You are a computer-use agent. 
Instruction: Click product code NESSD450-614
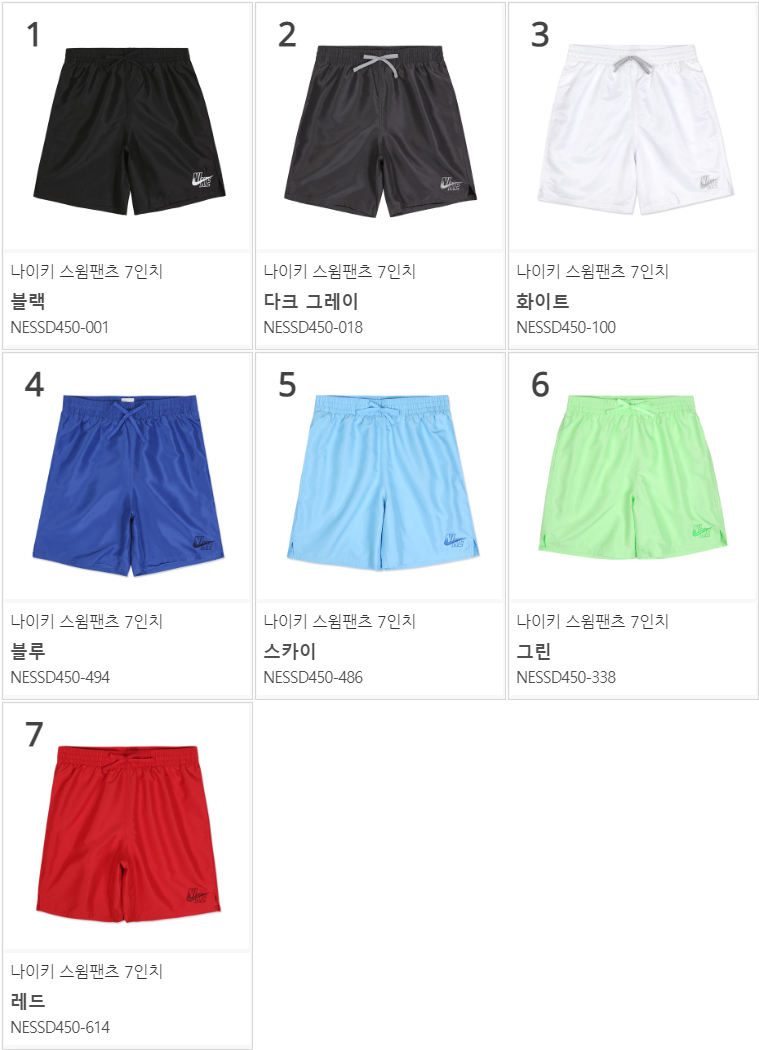point(60,1027)
